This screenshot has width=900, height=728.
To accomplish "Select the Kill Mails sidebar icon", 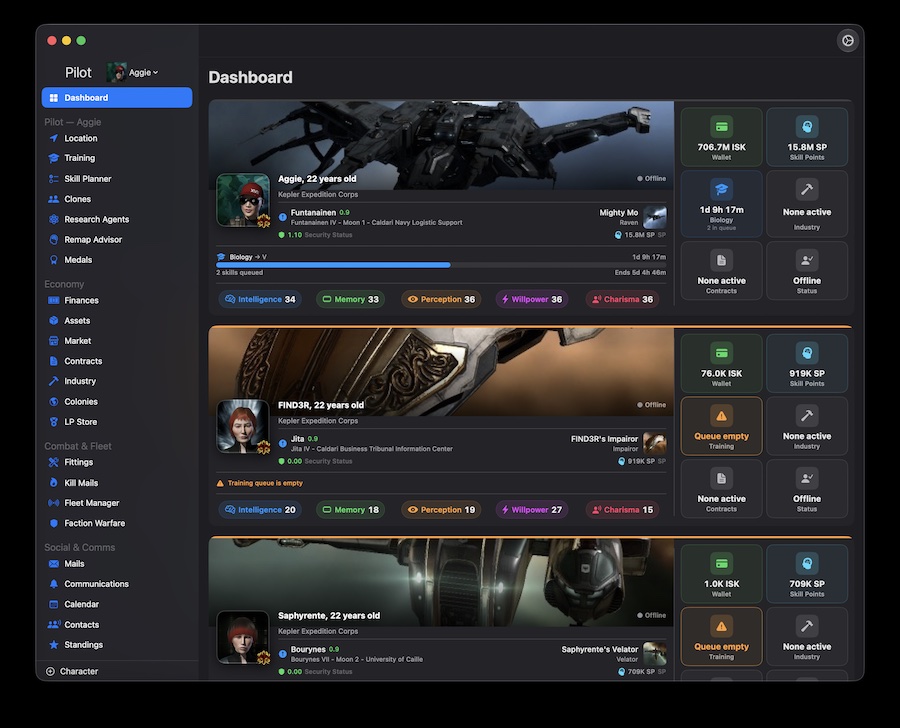I will [x=53, y=483].
